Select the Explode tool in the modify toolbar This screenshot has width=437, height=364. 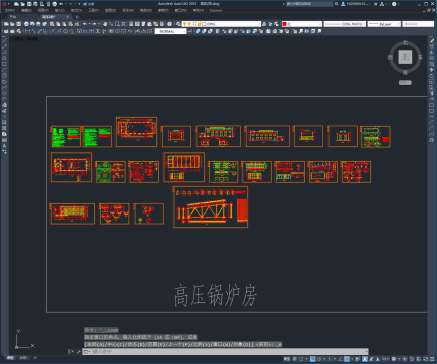432,140
